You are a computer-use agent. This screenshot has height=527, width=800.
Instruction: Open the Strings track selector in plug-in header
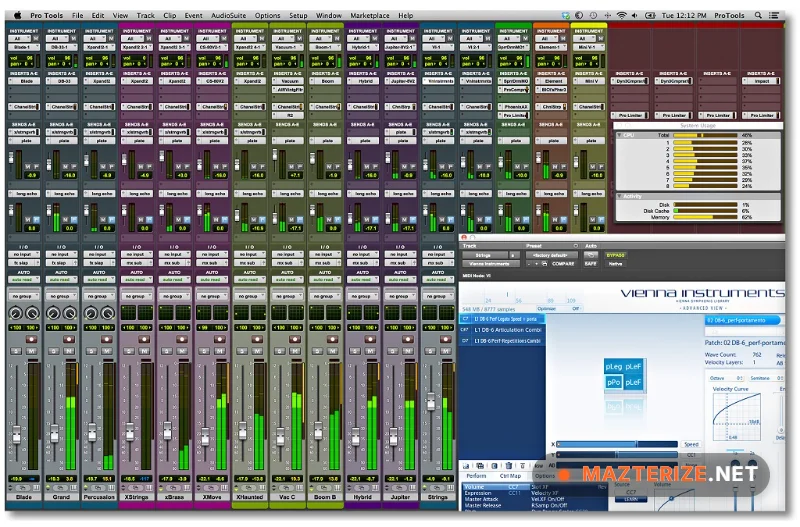coord(485,255)
